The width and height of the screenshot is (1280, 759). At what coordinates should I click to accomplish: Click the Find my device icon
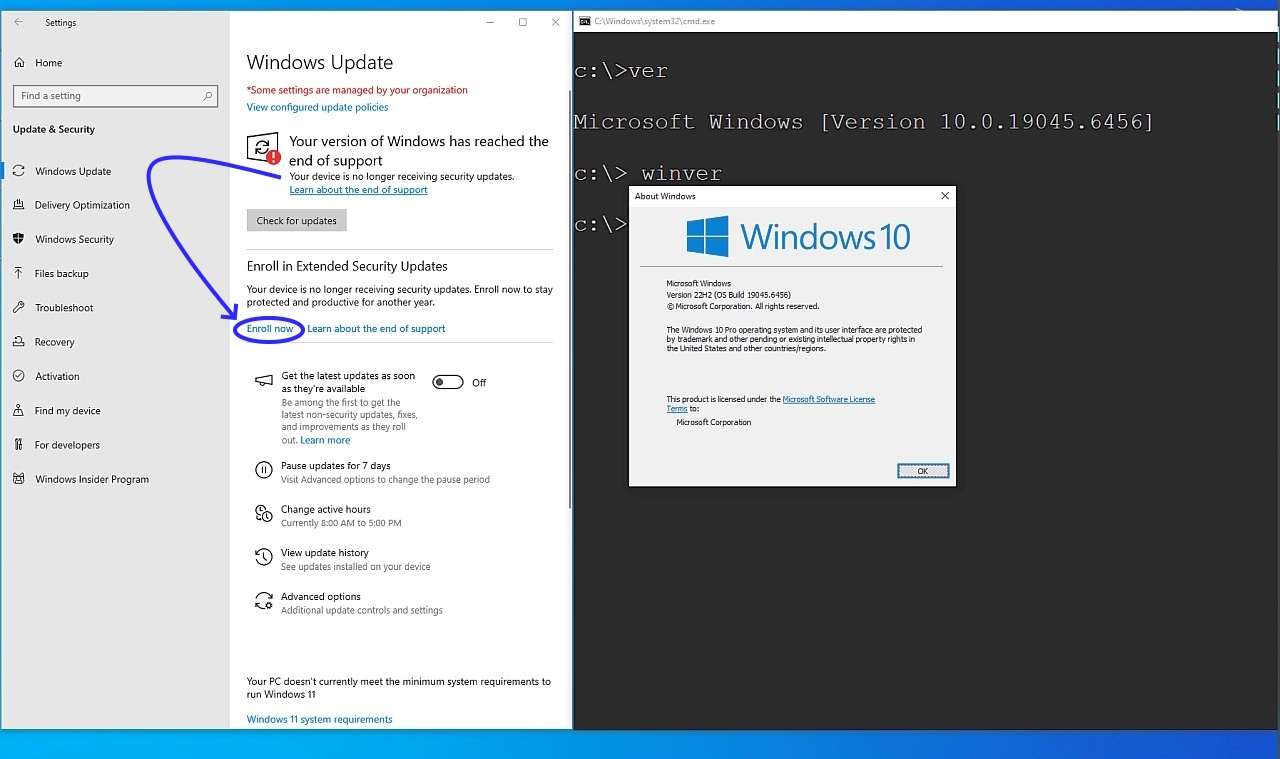(19, 410)
